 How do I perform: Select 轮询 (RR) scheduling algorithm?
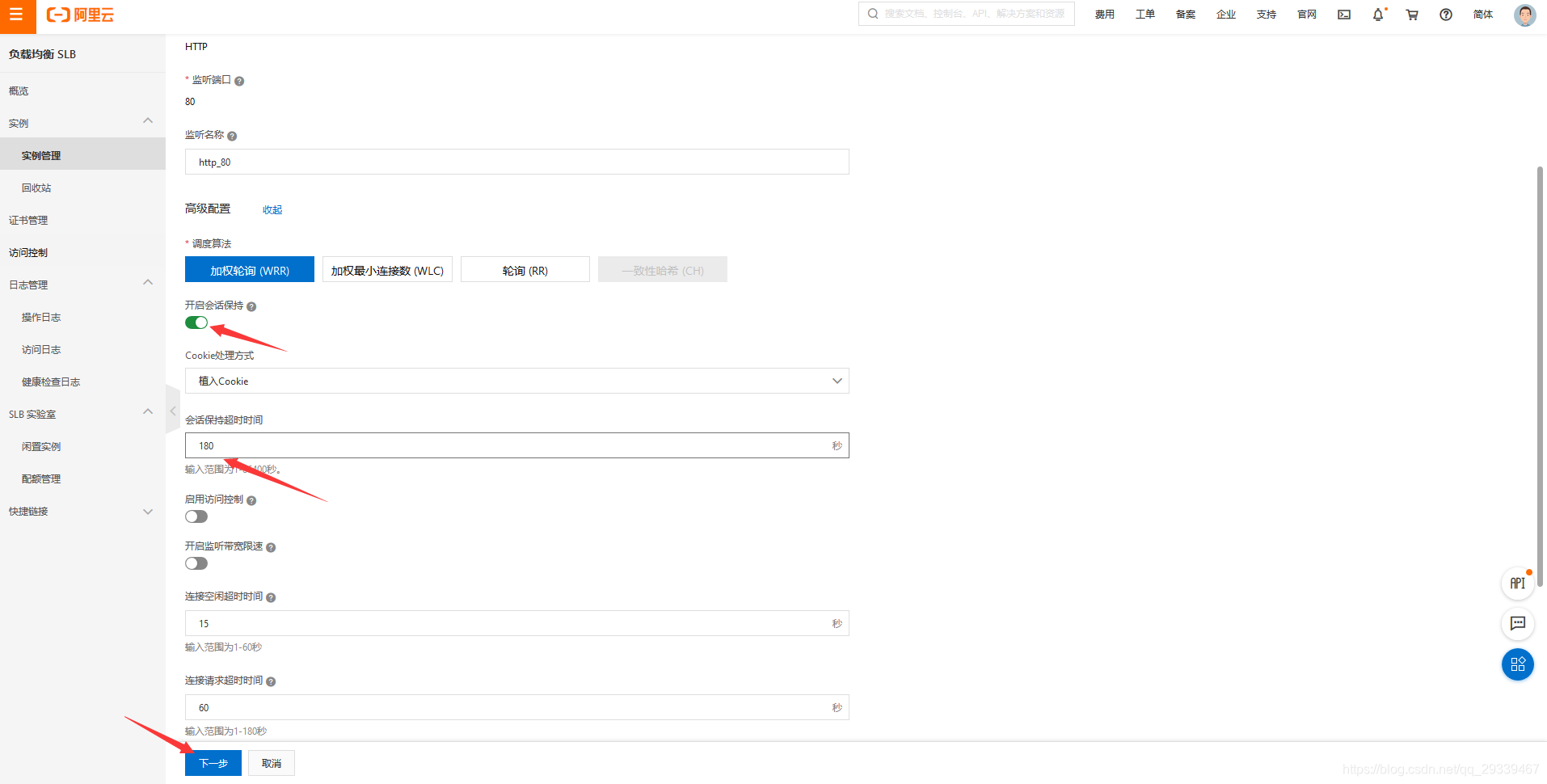click(x=525, y=270)
